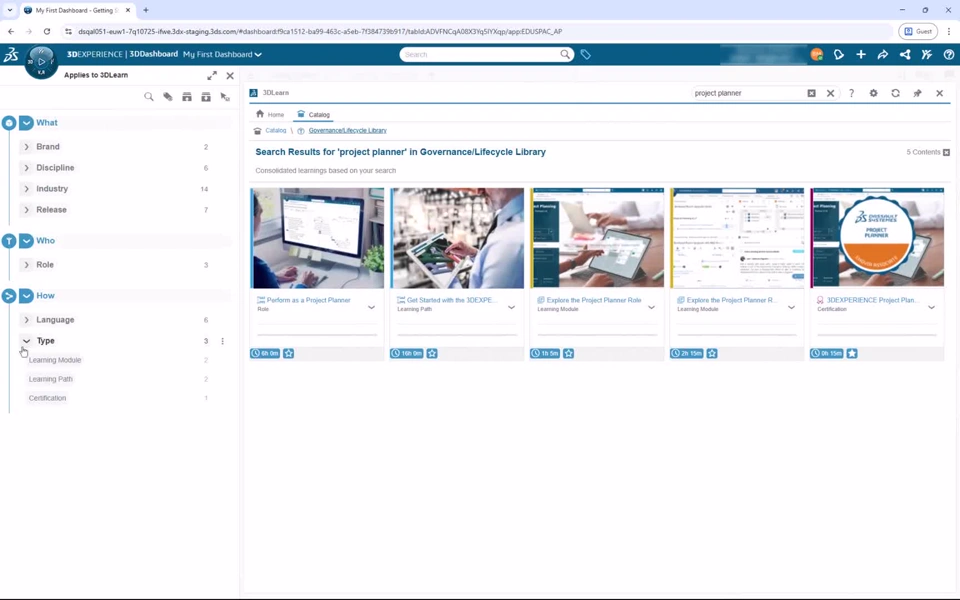
Task: Expand the Release tag group
Action: pos(26,210)
